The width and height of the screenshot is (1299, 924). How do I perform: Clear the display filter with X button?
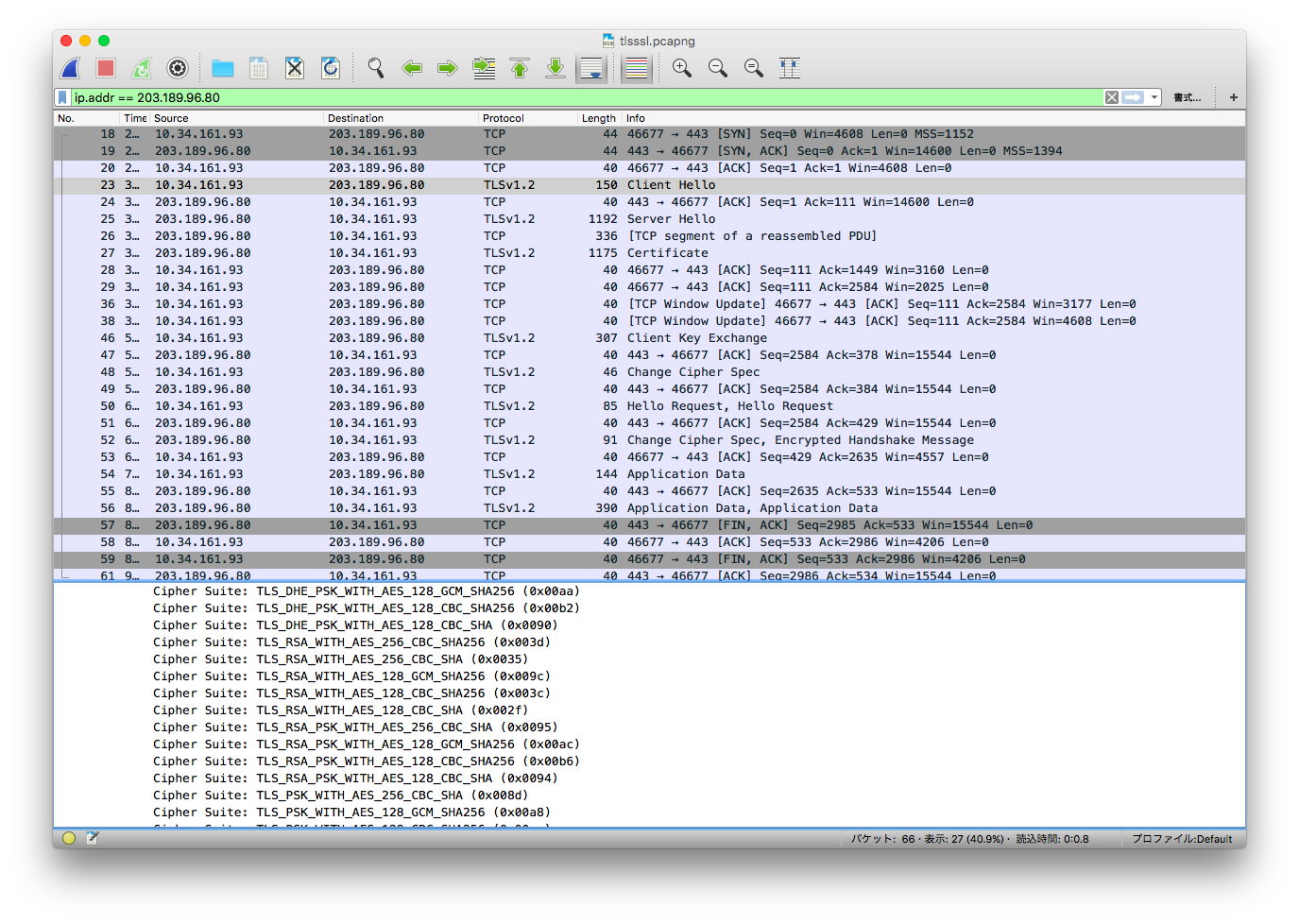(x=1112, y=97)
